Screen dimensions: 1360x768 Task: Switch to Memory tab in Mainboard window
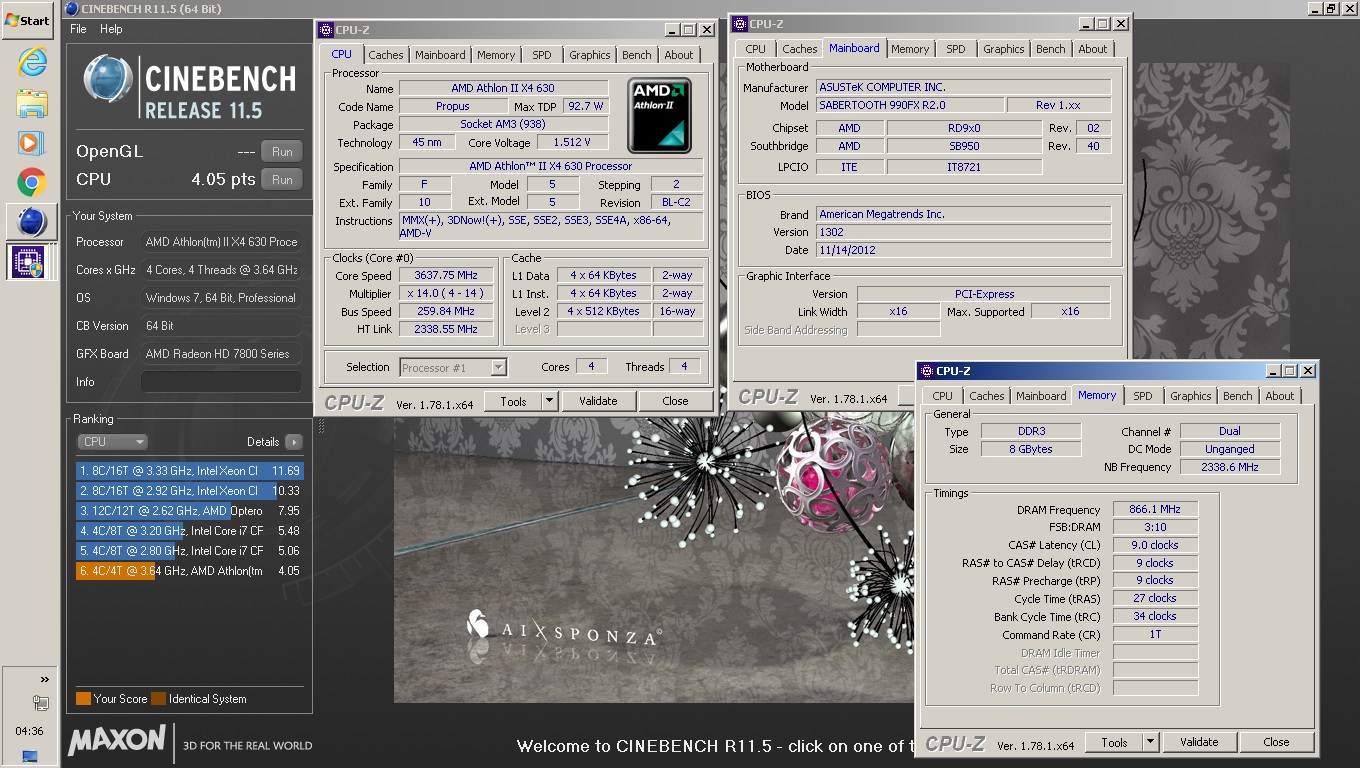tap(910, 49)
